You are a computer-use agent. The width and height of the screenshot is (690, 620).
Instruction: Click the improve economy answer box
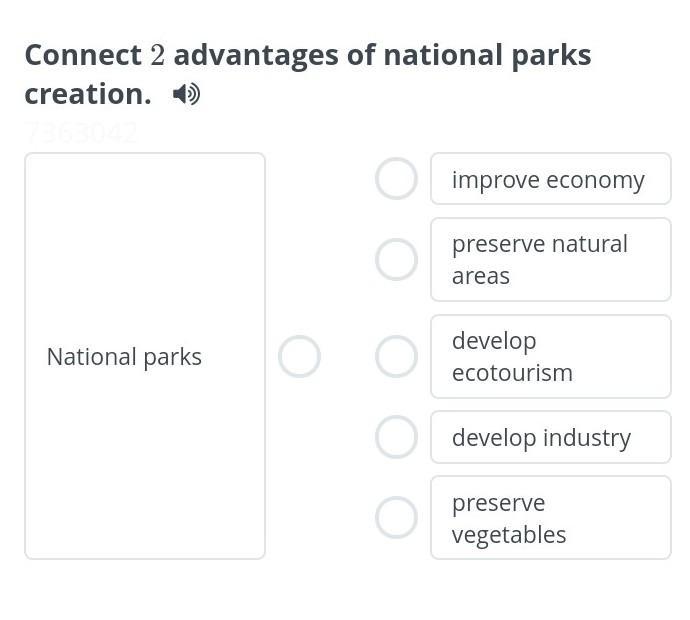tap(550, 179)
